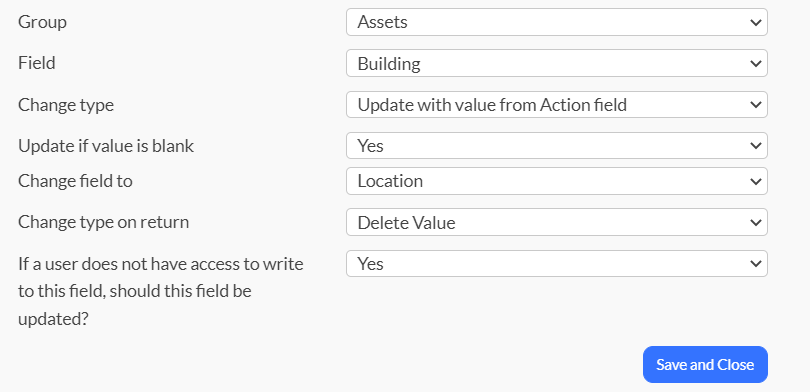This screenshot has height=392, width=810.
Task: Click the Change type label
Action: coord(66,105)
